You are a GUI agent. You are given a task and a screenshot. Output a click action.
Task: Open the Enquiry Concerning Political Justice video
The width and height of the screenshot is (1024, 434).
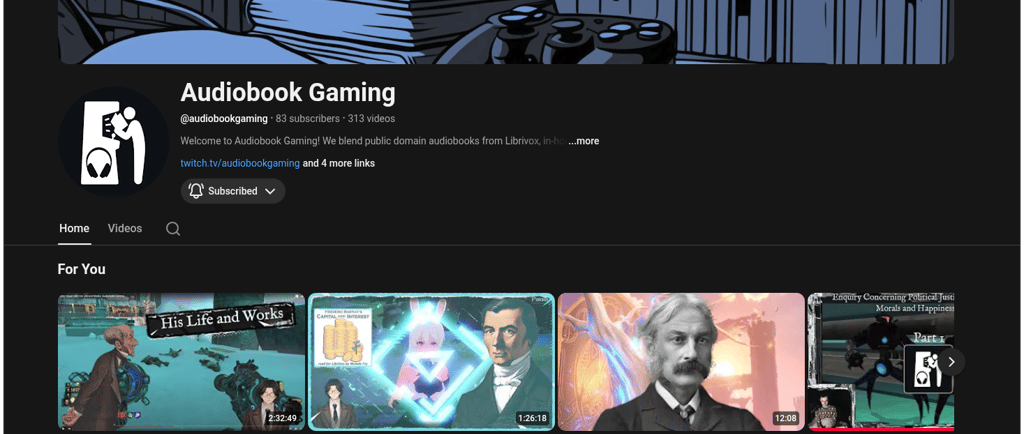click(881, 362)
